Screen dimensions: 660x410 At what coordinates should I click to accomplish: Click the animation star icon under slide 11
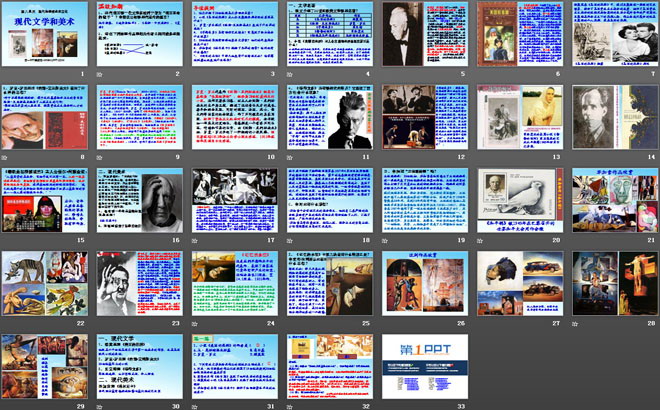(290, 157)
